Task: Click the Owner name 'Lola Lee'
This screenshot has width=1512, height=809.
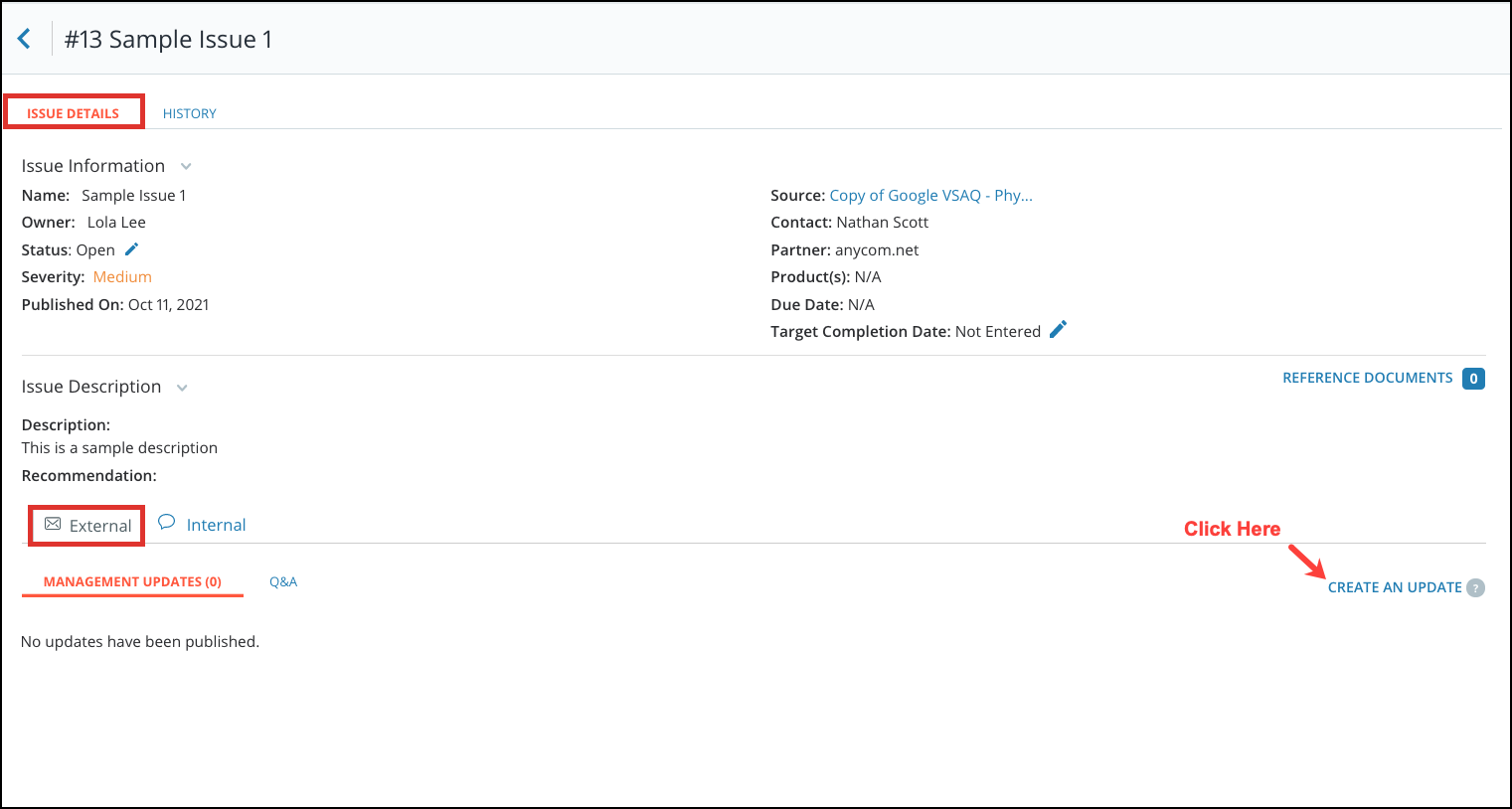Action: 116,223
